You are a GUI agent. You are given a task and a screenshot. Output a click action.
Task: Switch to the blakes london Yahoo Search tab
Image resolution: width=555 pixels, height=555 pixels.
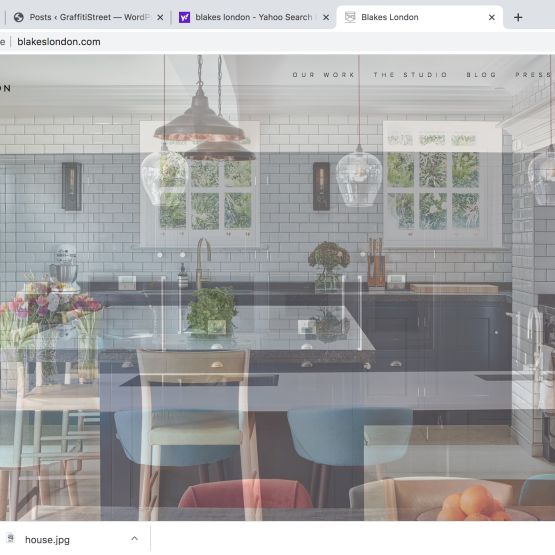253,17
